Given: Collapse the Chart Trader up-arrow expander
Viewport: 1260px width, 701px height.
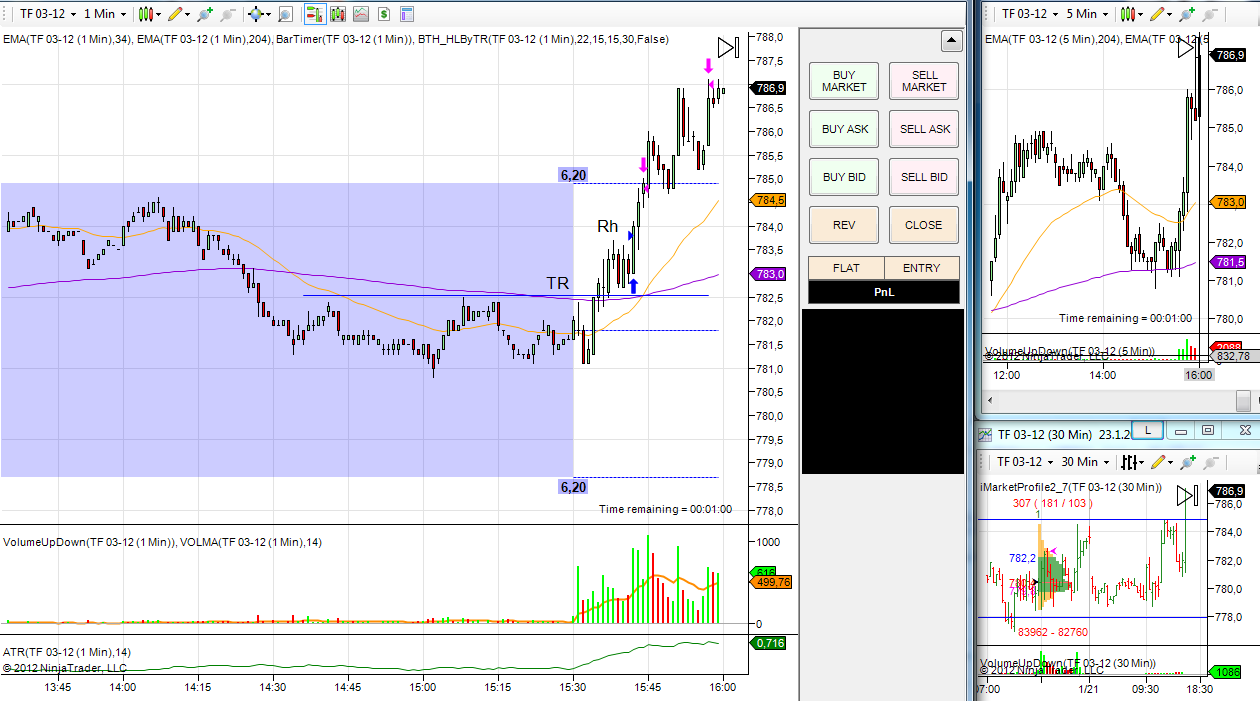Looking at the screenshot, I should pos(951,41).
